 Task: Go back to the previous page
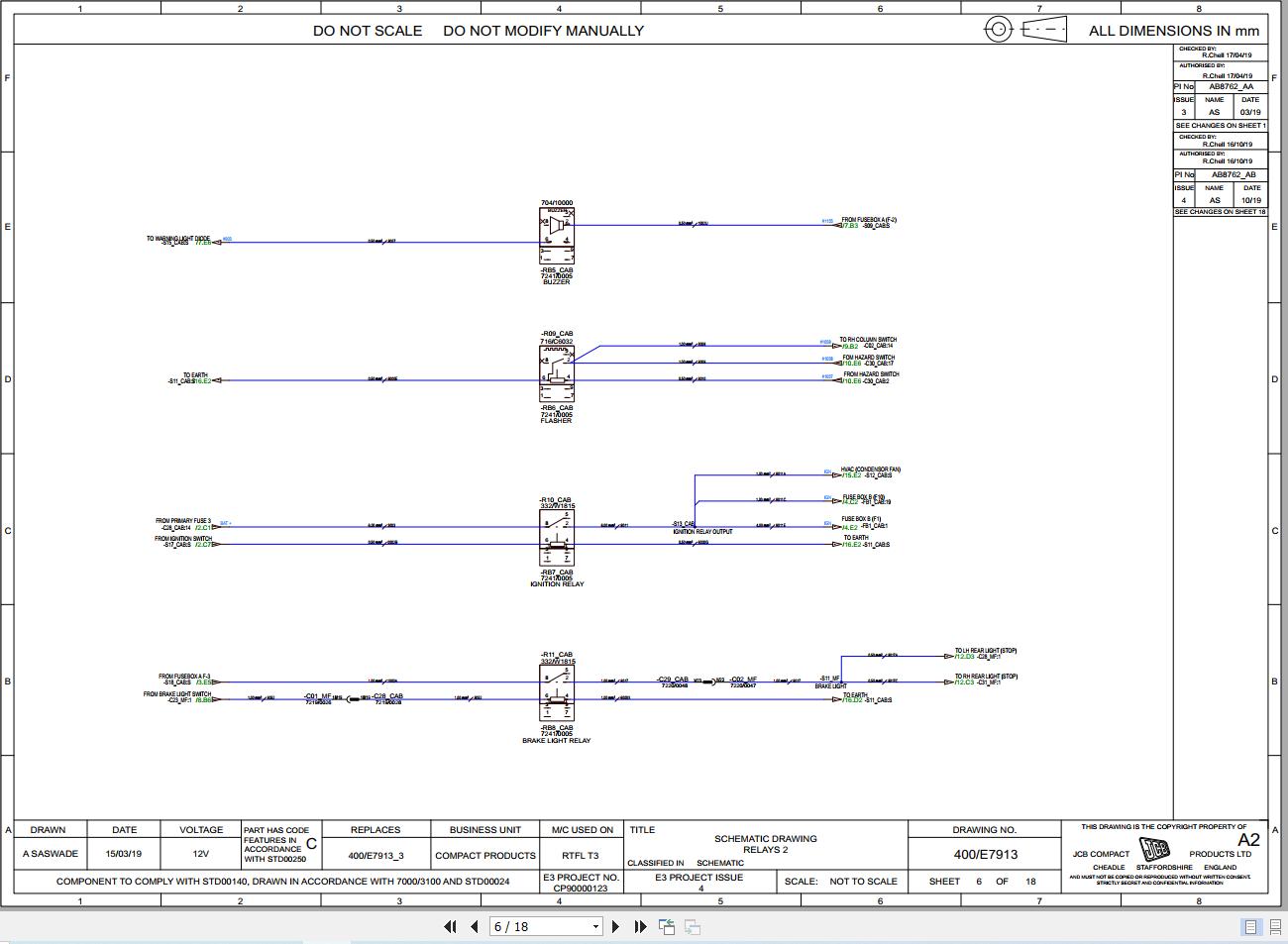pos(474,926)
